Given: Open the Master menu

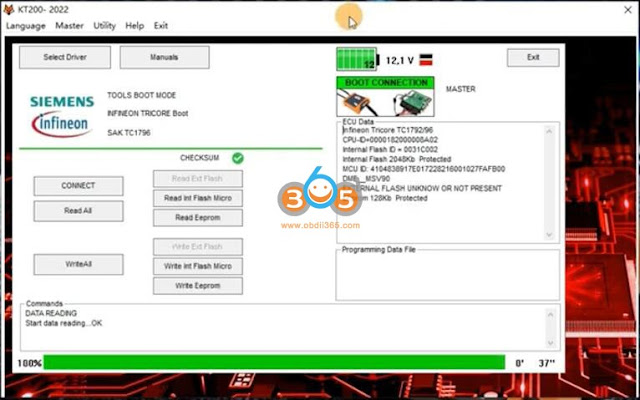Looking at the screenshot, I should tap(69, 26).
